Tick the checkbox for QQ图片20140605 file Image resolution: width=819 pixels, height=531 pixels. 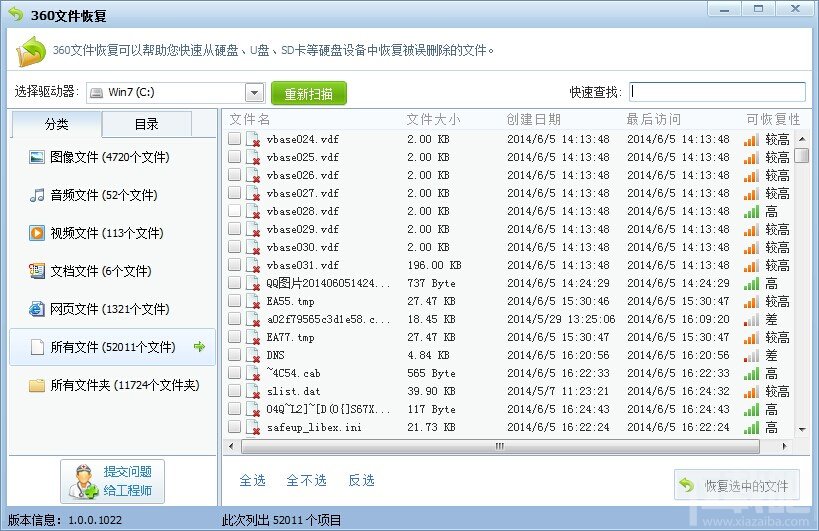(x=234, y=282)
